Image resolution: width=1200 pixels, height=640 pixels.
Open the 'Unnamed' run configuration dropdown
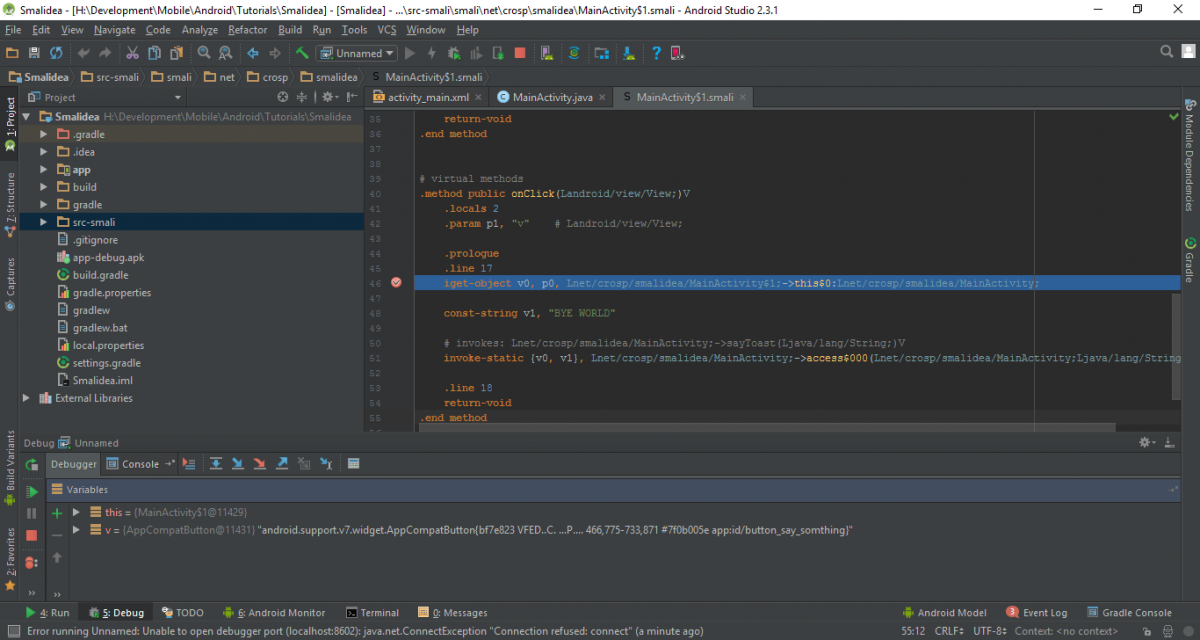click(x=356, y=53)
